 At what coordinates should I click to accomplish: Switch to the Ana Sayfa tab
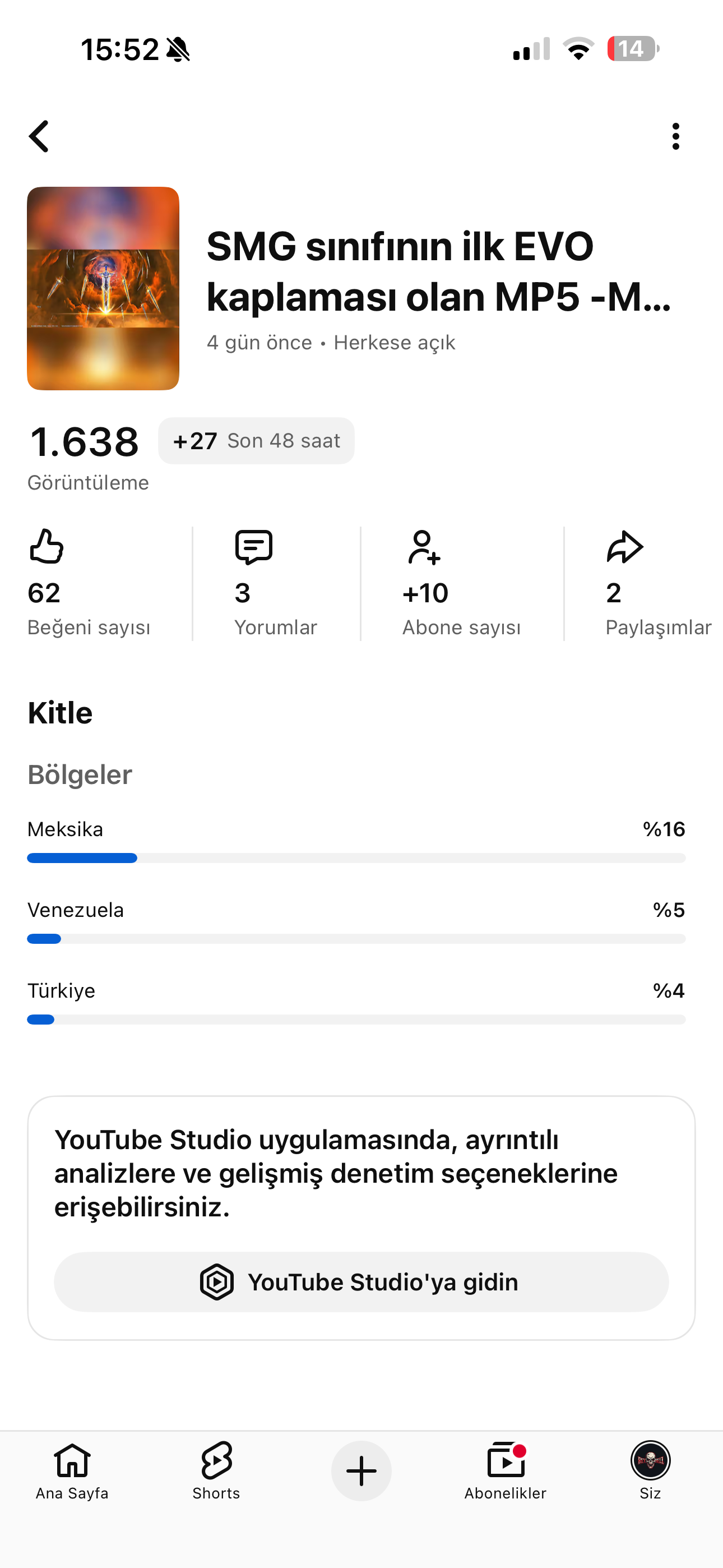(x=72, y=1470)
